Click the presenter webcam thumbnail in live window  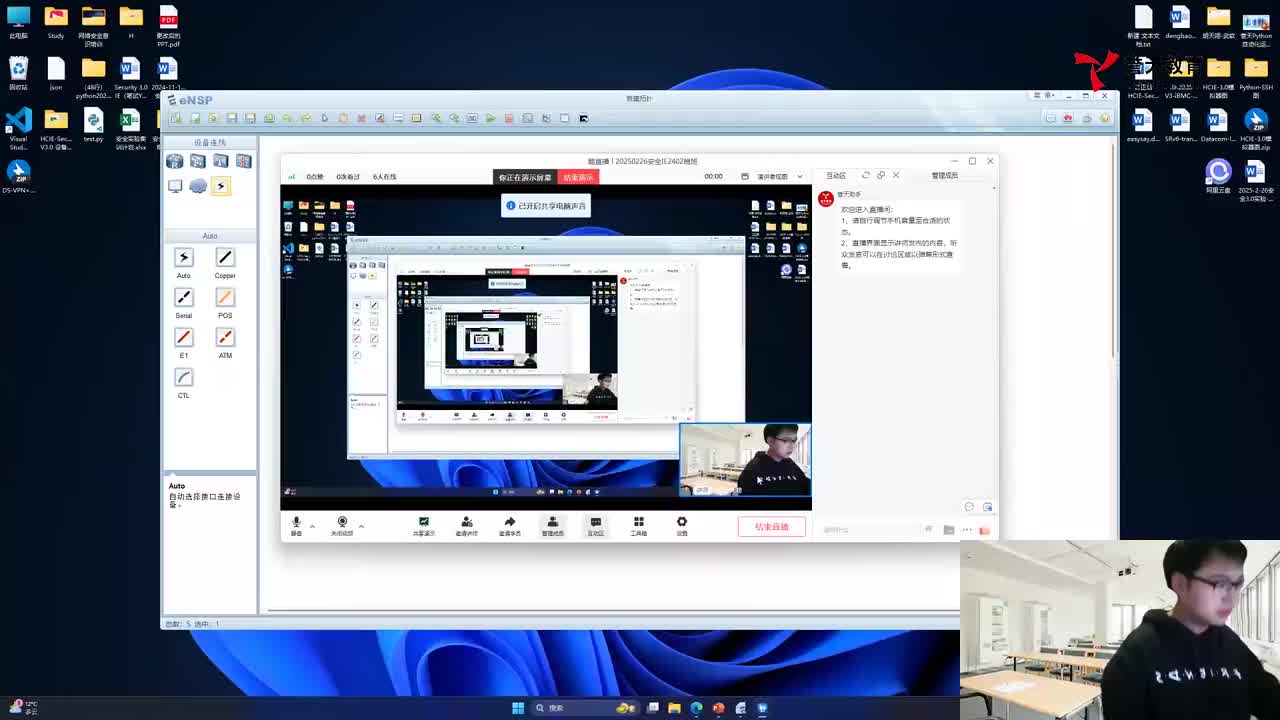pyautogui.click(x=745, y=460)
